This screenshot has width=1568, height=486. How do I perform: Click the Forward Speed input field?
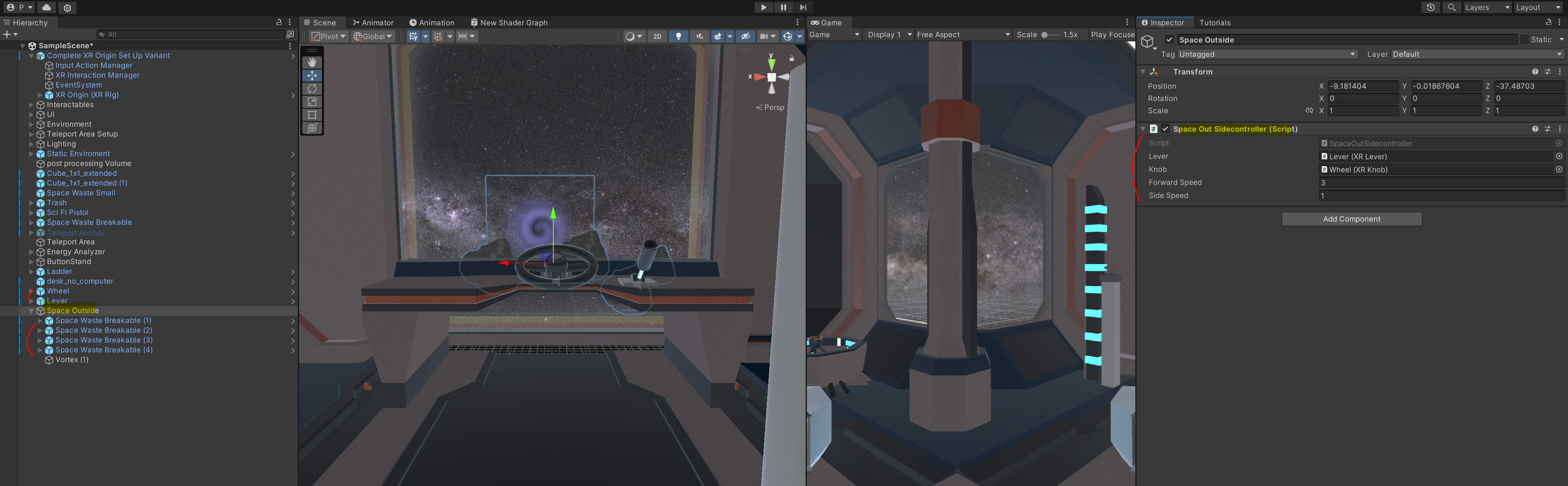click(x=1440, y=183)
